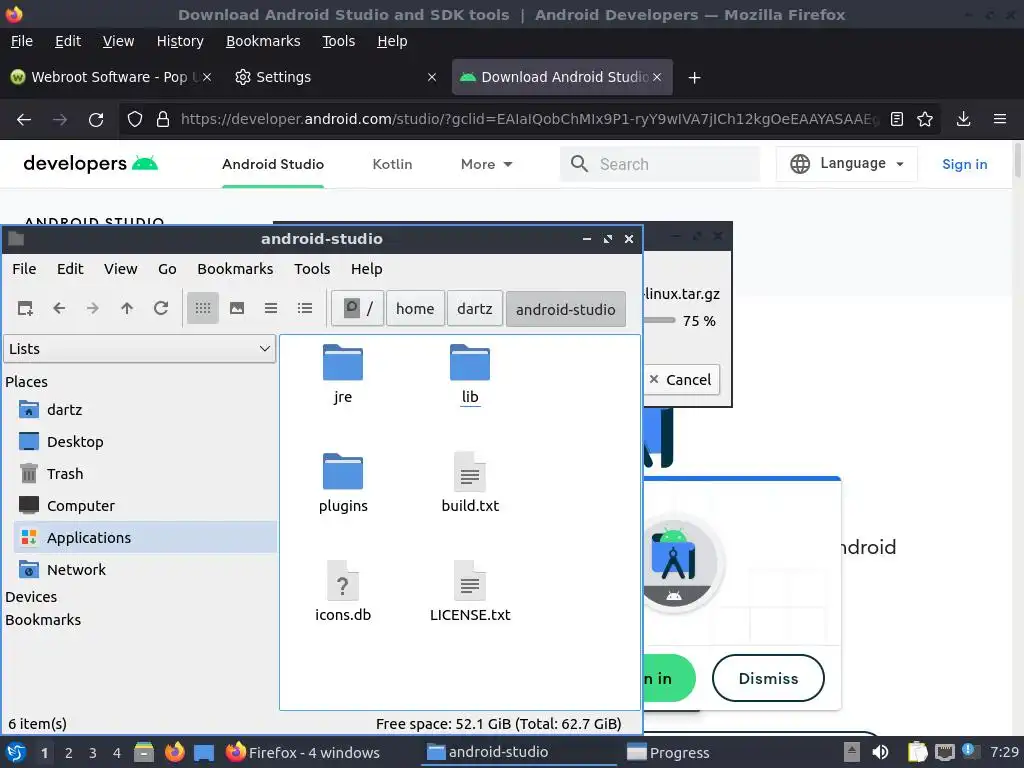Open a new Firefox tab

point(695,78)
